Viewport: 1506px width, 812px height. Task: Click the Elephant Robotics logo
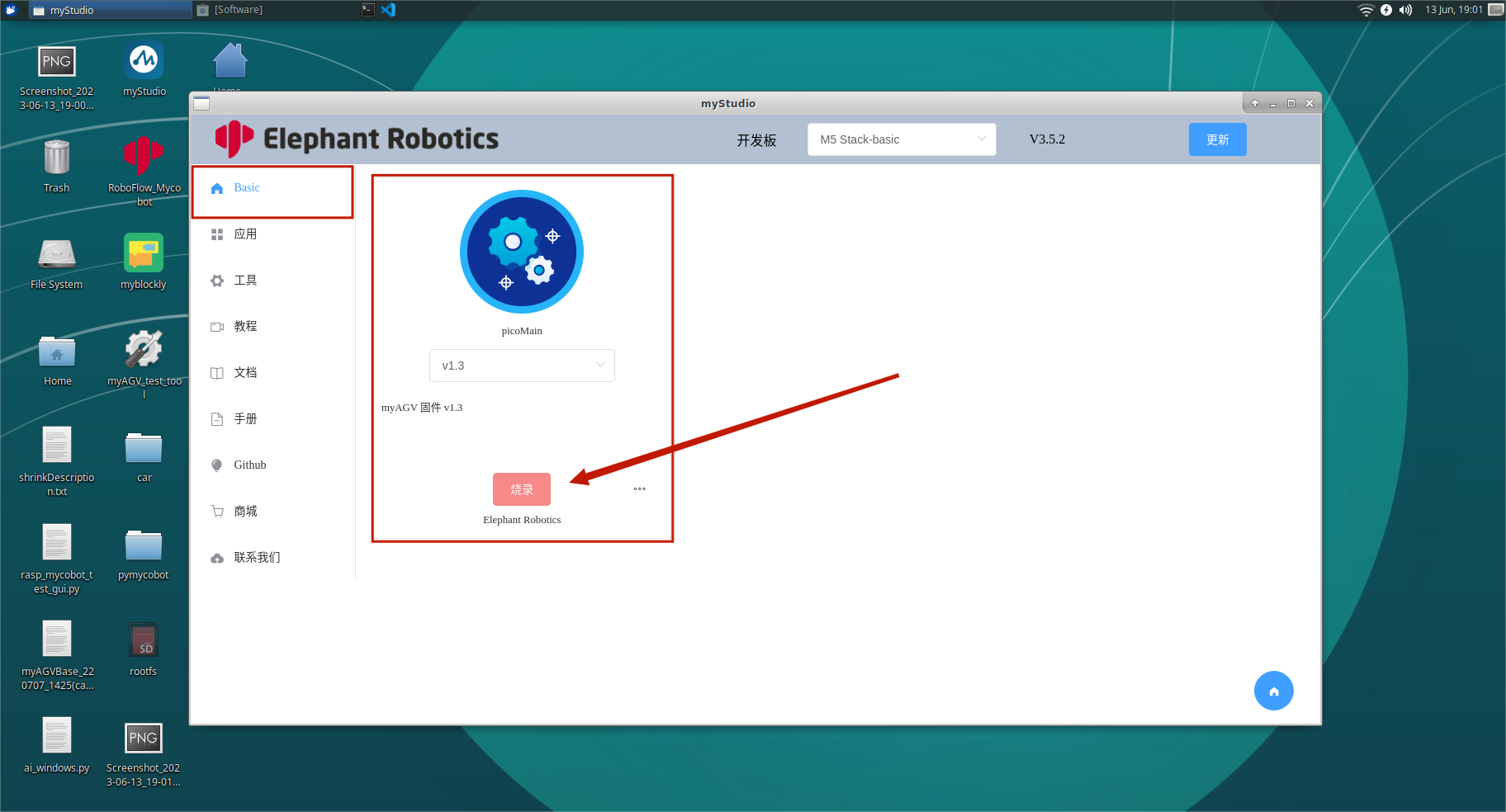(236, 139)
